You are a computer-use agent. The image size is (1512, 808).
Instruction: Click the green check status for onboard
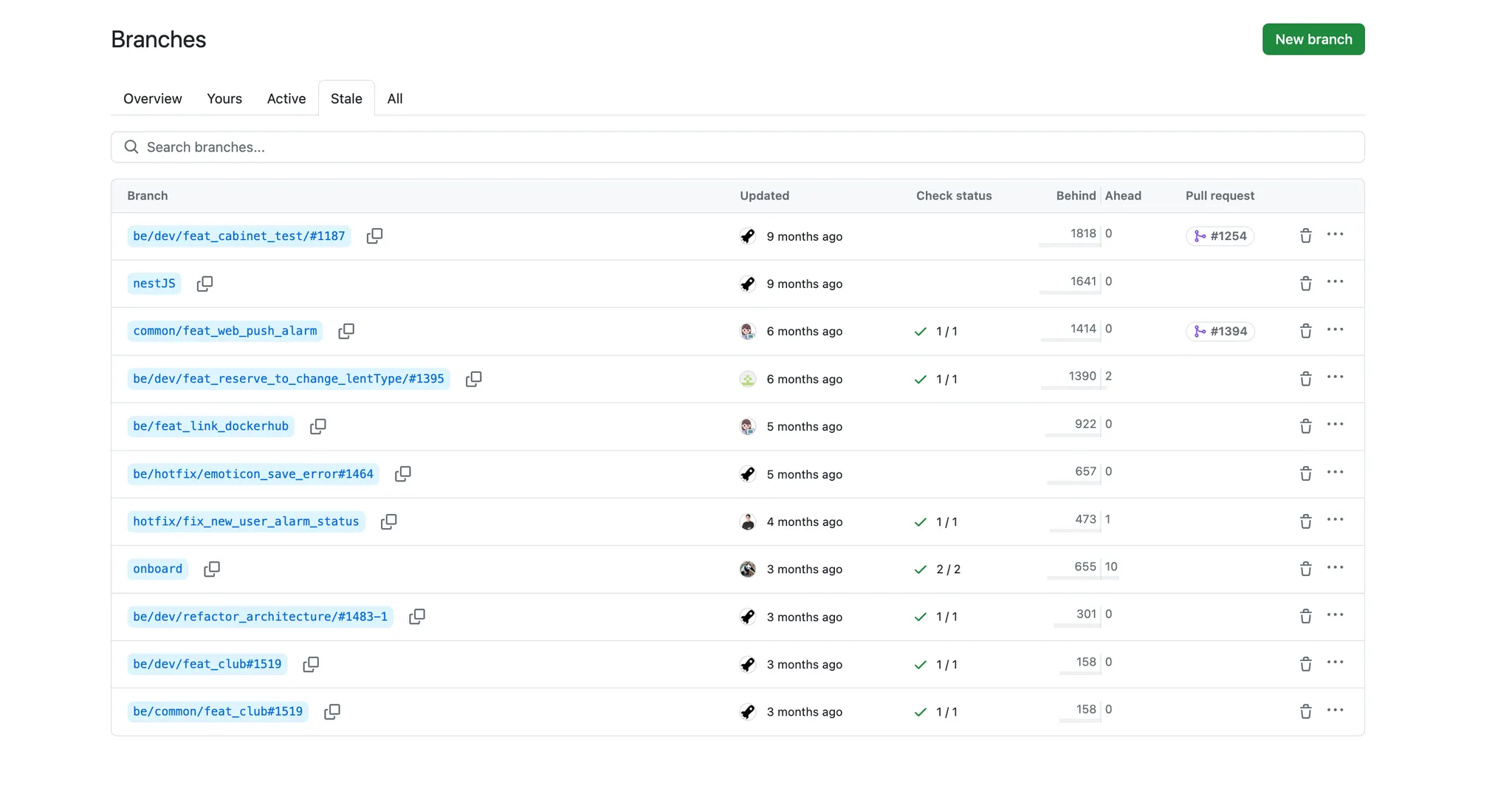(x=920, y=569)
